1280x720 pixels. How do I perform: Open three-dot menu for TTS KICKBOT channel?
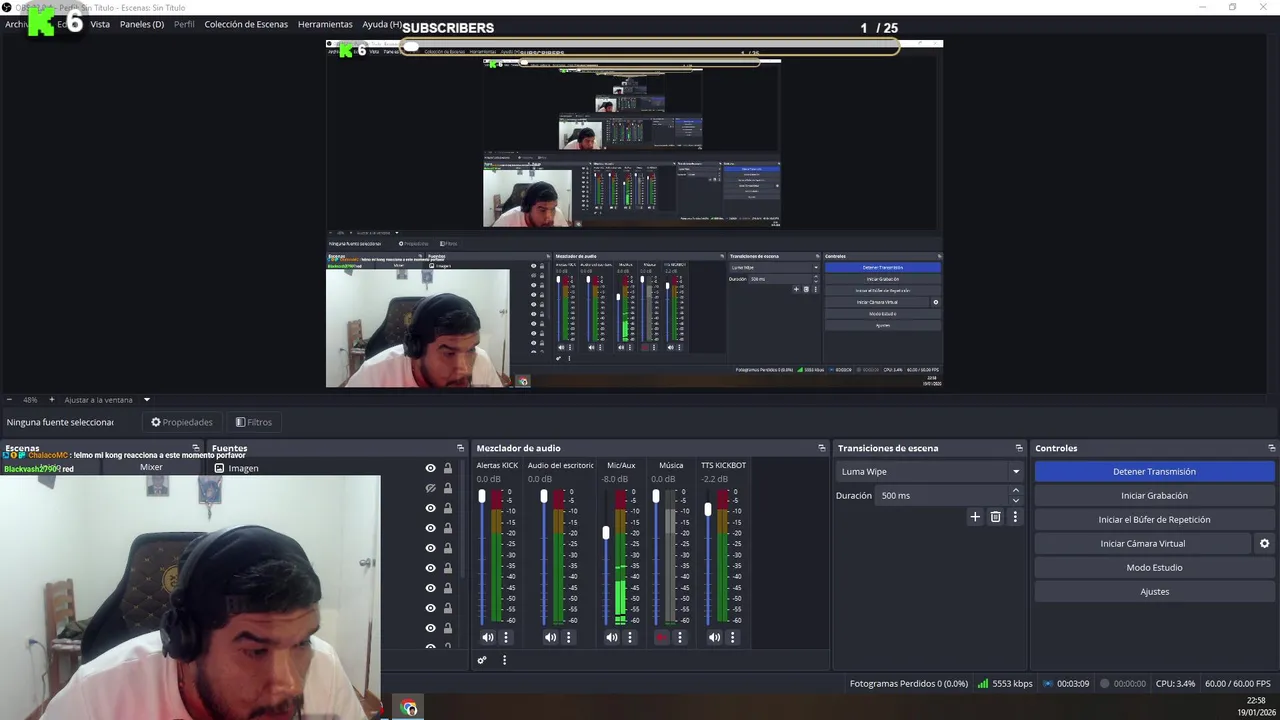tap(732, 637)
